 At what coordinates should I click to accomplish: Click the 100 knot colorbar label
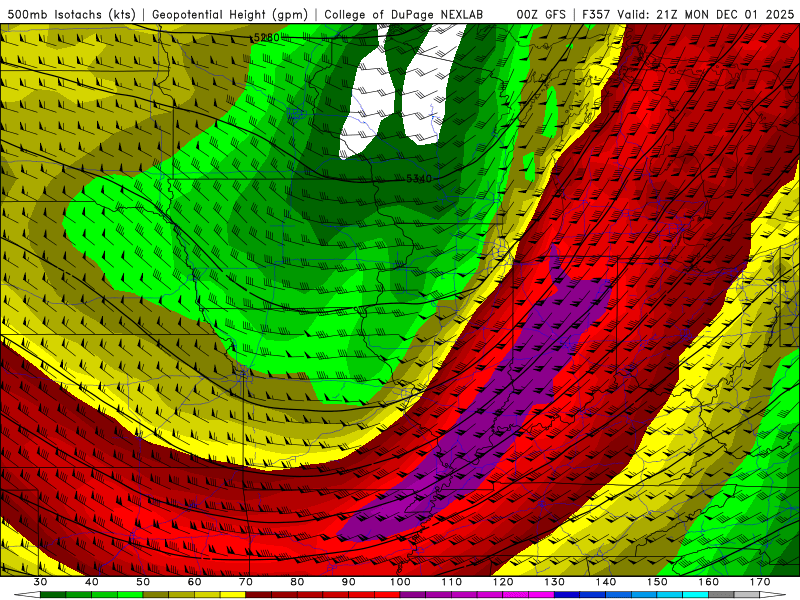401,582
